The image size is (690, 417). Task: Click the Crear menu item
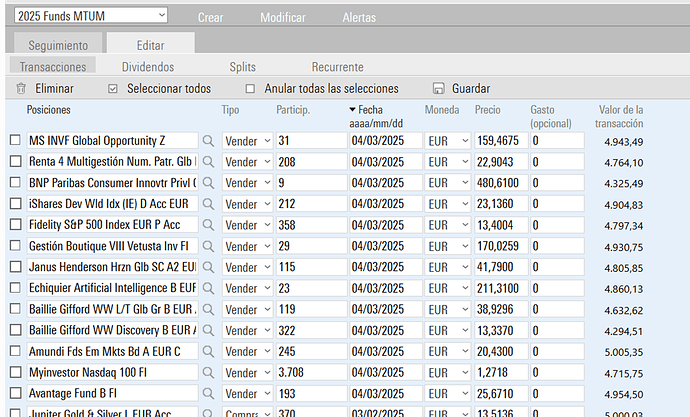click(x=210, y=17)
